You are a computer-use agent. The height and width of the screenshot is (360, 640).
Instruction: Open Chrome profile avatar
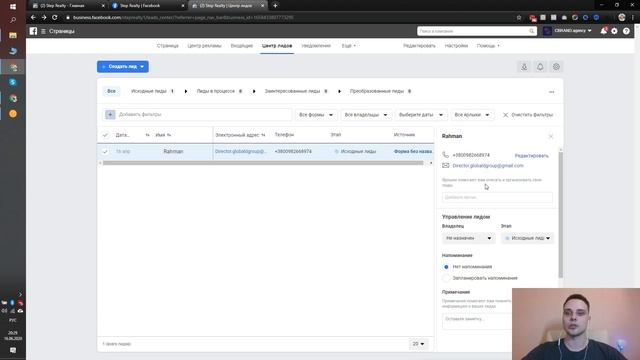coord(622,17)
